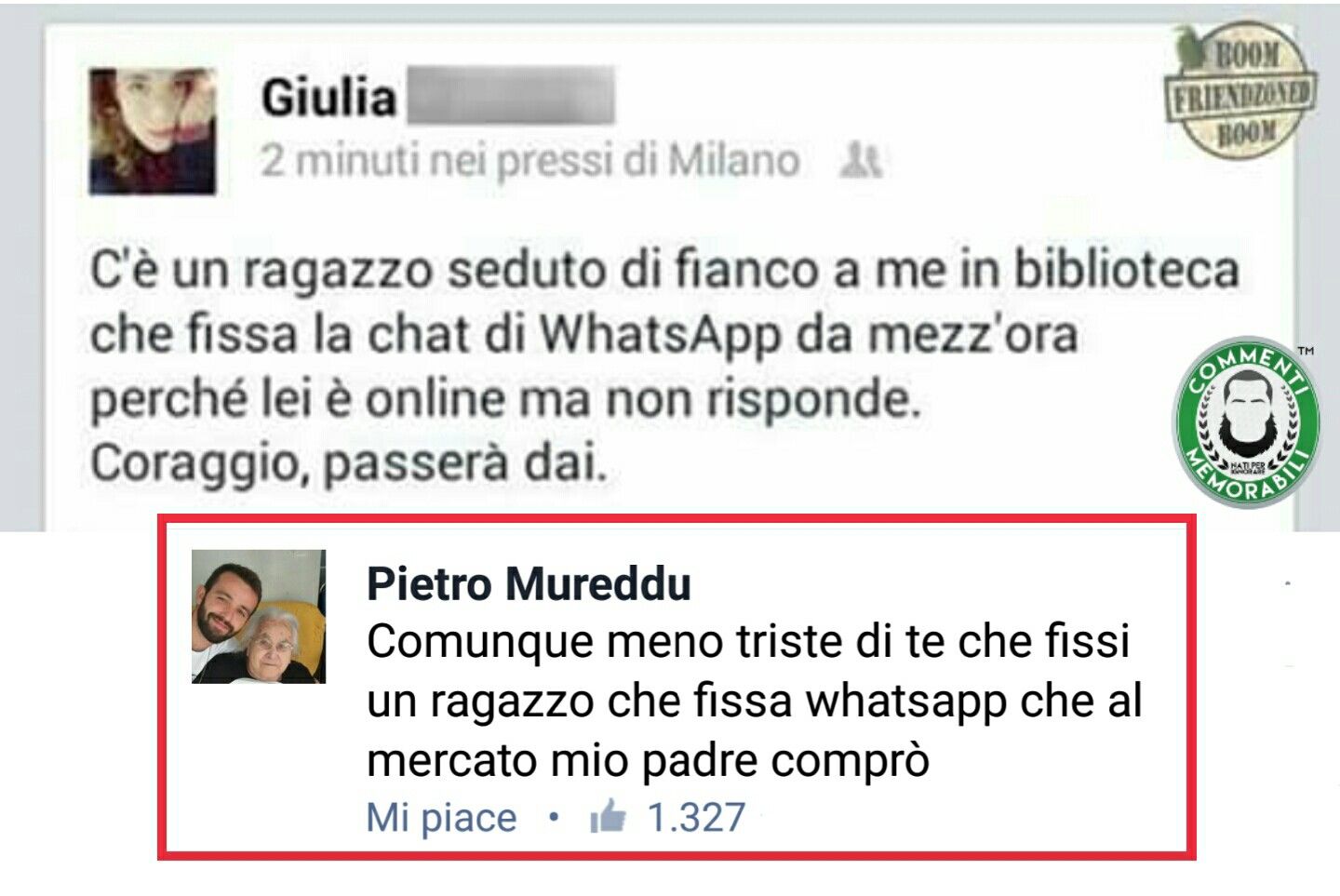The image size is (1340, 896).
Task: Click the word WhatsApp in Giulia's post
Action: click(661, 335)
